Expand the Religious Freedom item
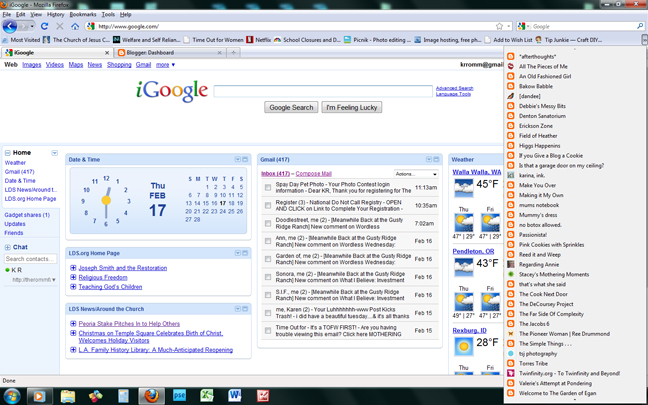Screen dimensions: 648x405 click(x=73, y=277)
